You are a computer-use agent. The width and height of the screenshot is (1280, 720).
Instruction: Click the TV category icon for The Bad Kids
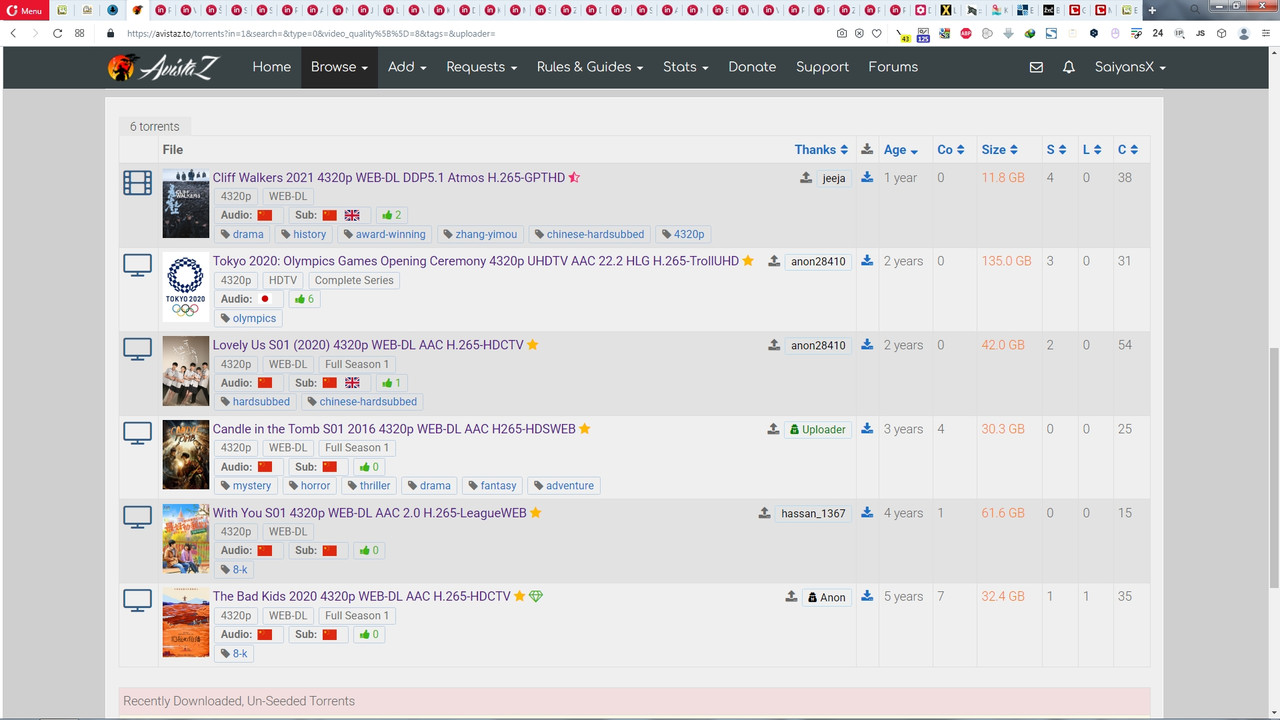(x=138, y=602)
